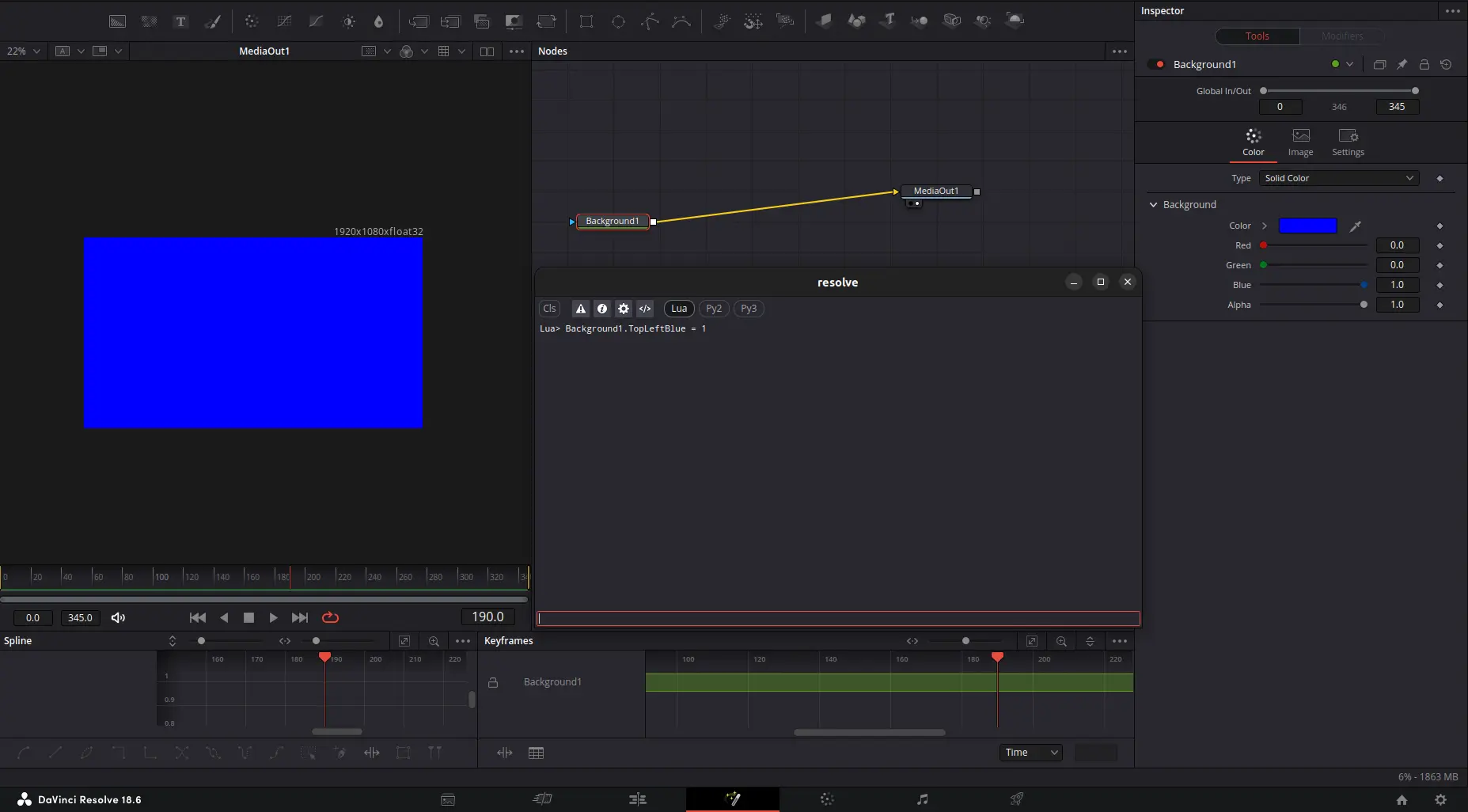Open the Time dropdown in the Keyframes panel
The width and height of the screenshot is (1468, 812).
1030,753
